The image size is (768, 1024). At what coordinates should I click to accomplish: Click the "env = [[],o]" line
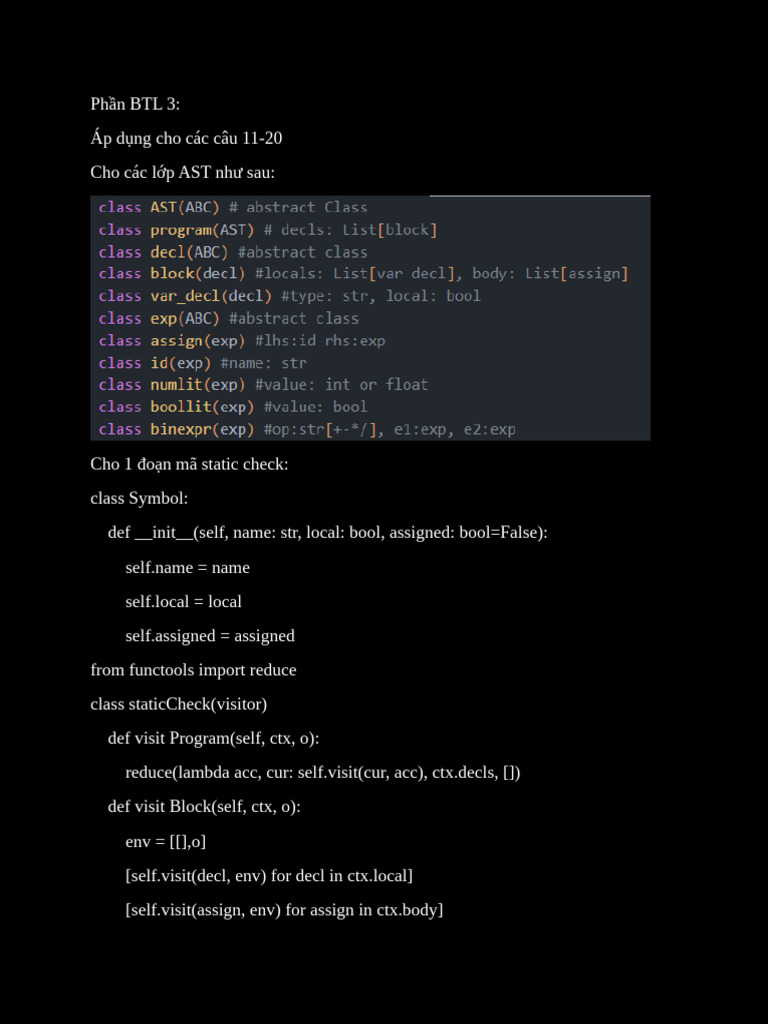pyautogui.click(x=165, y=841)
